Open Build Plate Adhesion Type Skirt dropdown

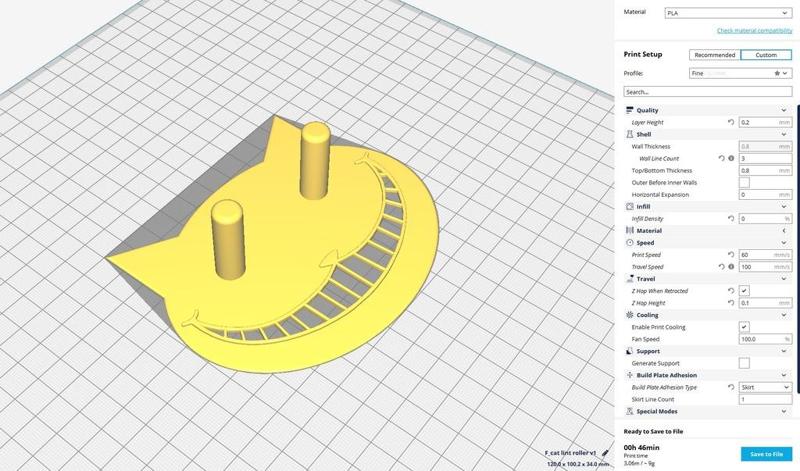point(766,387)
